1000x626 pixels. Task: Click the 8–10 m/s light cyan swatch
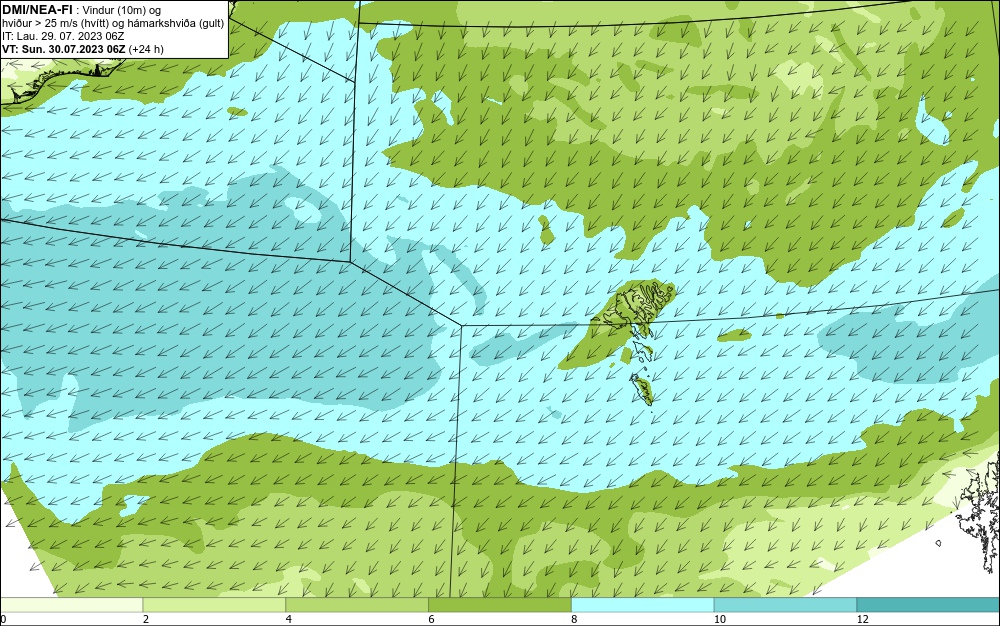pyautogui.click(x=643, y=605)
